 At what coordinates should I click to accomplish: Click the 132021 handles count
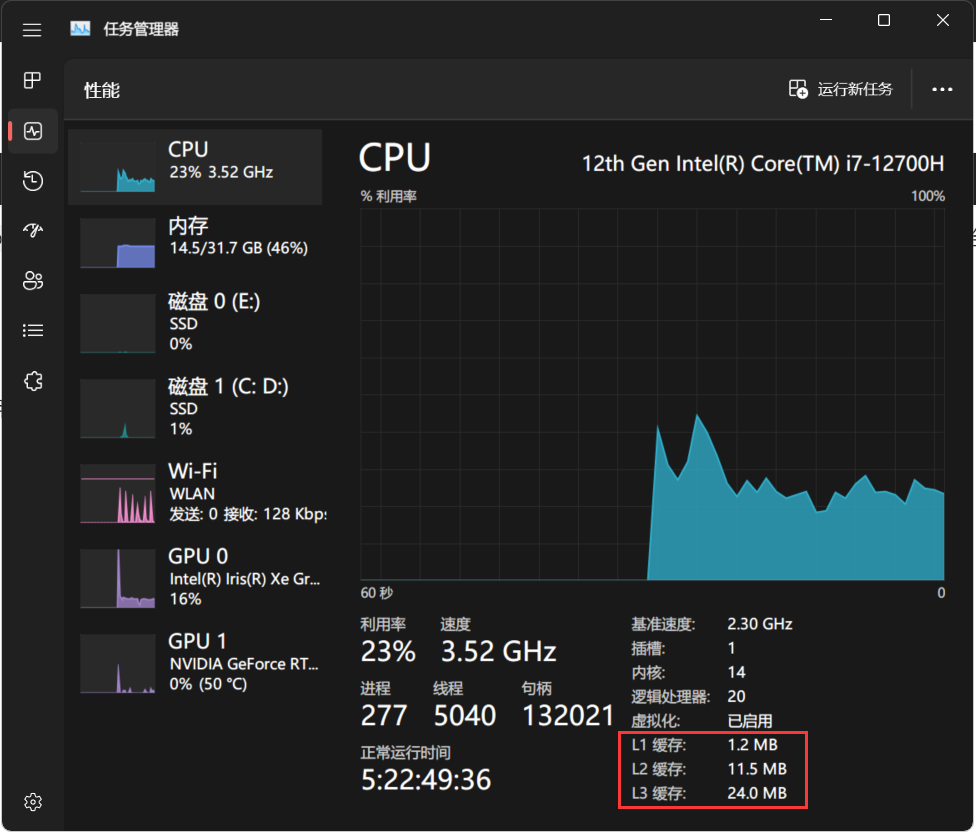(x=568, y=716)
